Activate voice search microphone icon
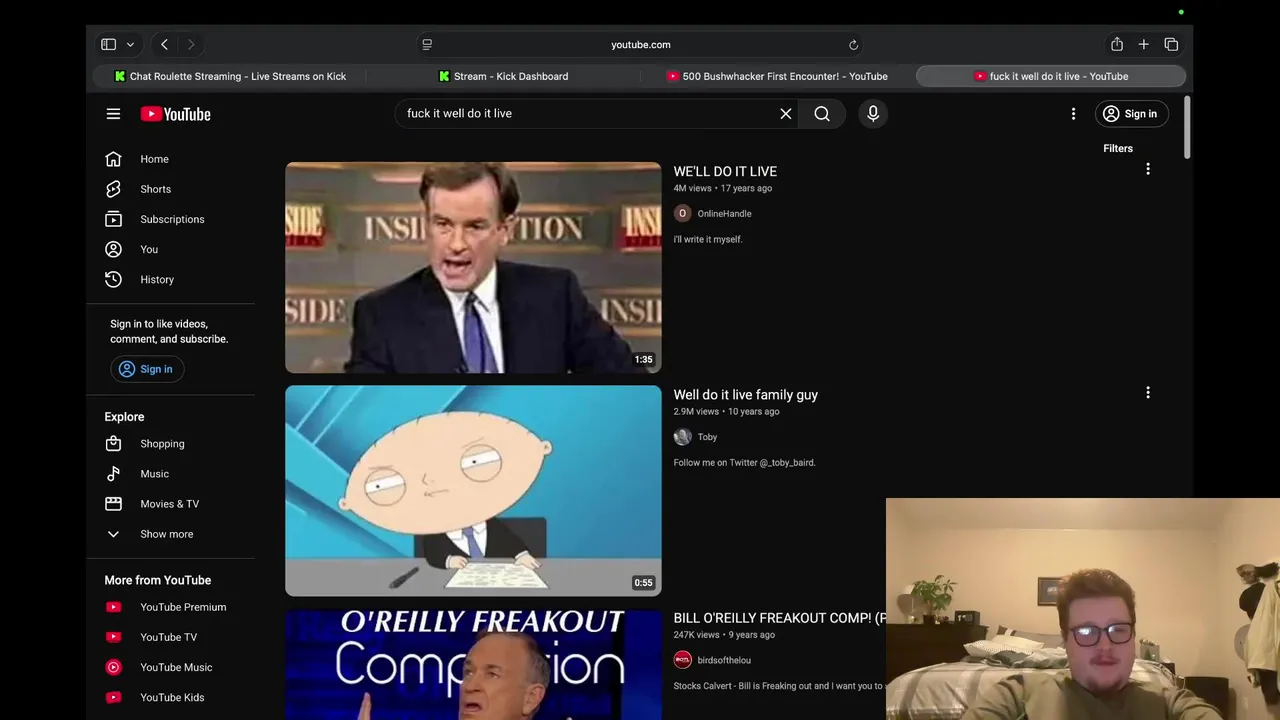The image size is (1280, 720). (873, 114)
